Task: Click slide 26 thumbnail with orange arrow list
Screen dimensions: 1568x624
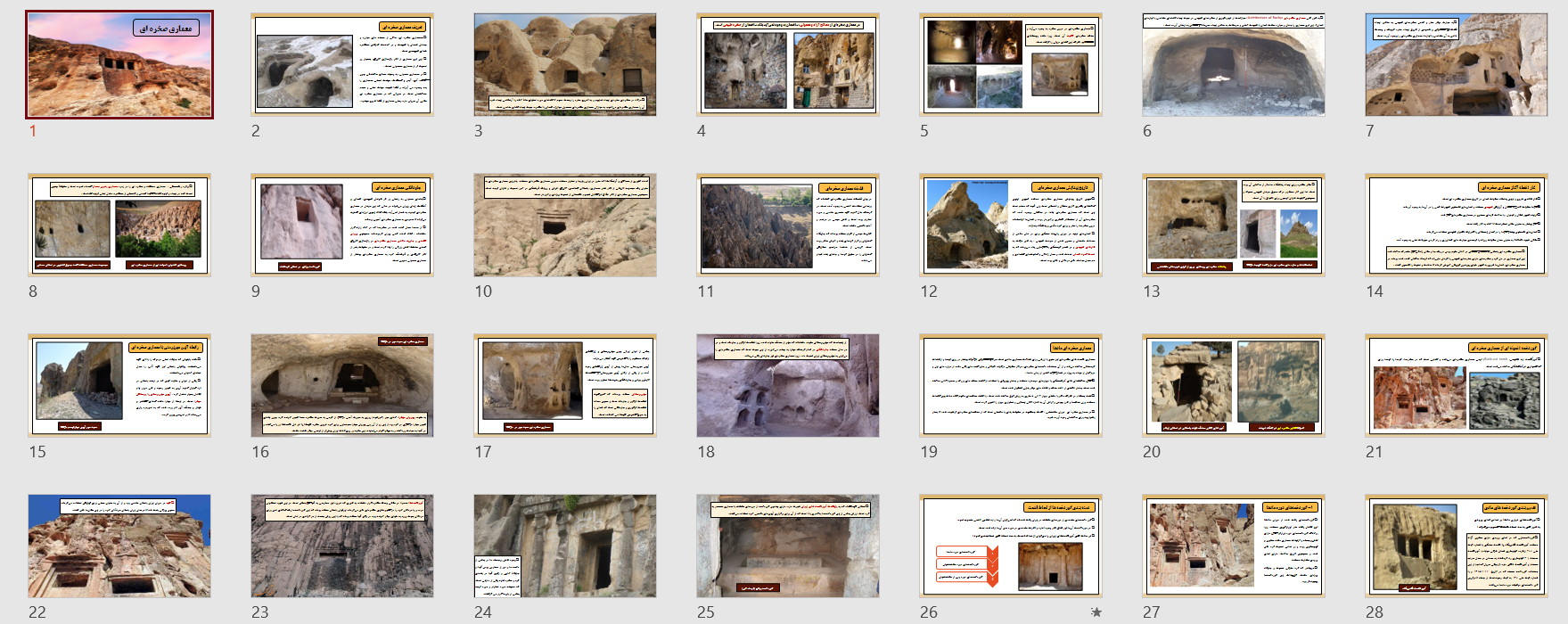Action: pyautogui.click(x=1011, y=546)
